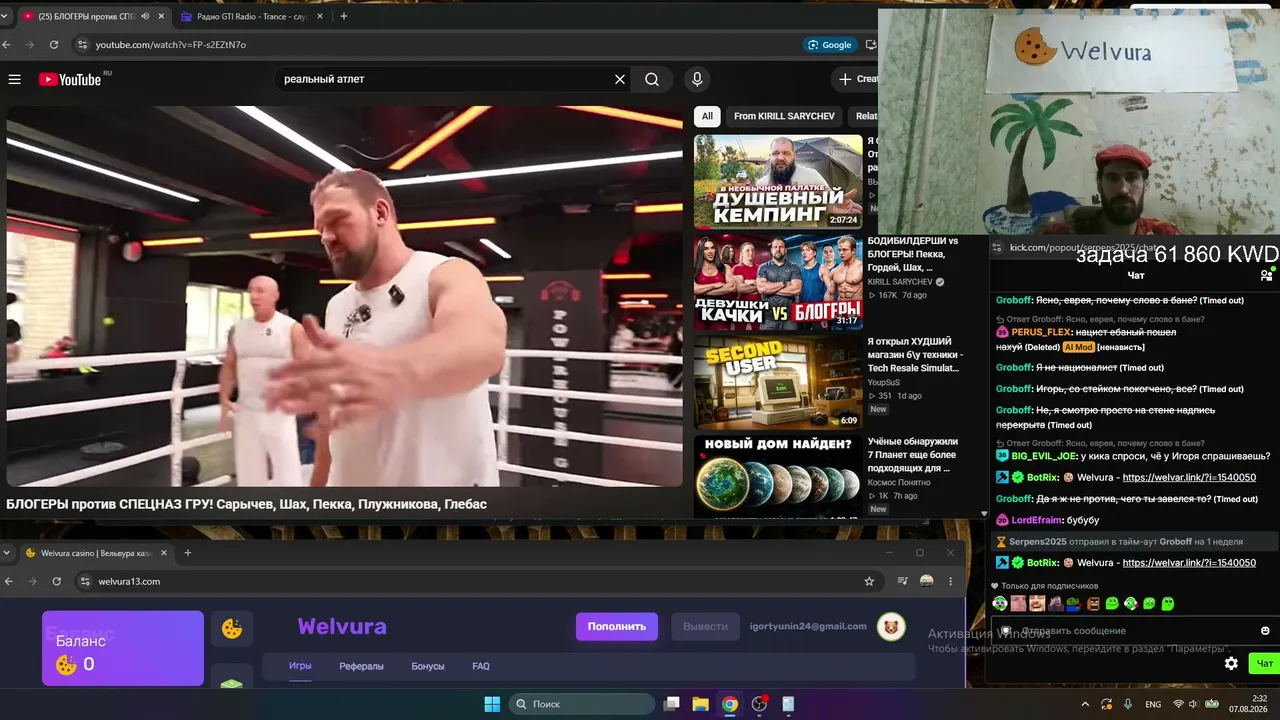The image size is (1280, 720).
Task: Open the Космос Понятно channel name
Action: 898,482
